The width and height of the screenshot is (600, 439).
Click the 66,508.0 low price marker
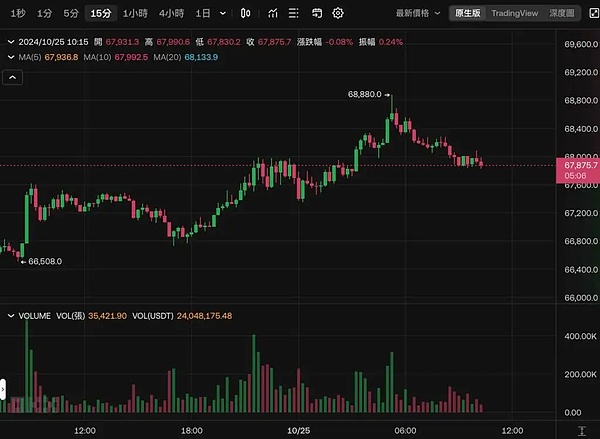pos(45,261)
